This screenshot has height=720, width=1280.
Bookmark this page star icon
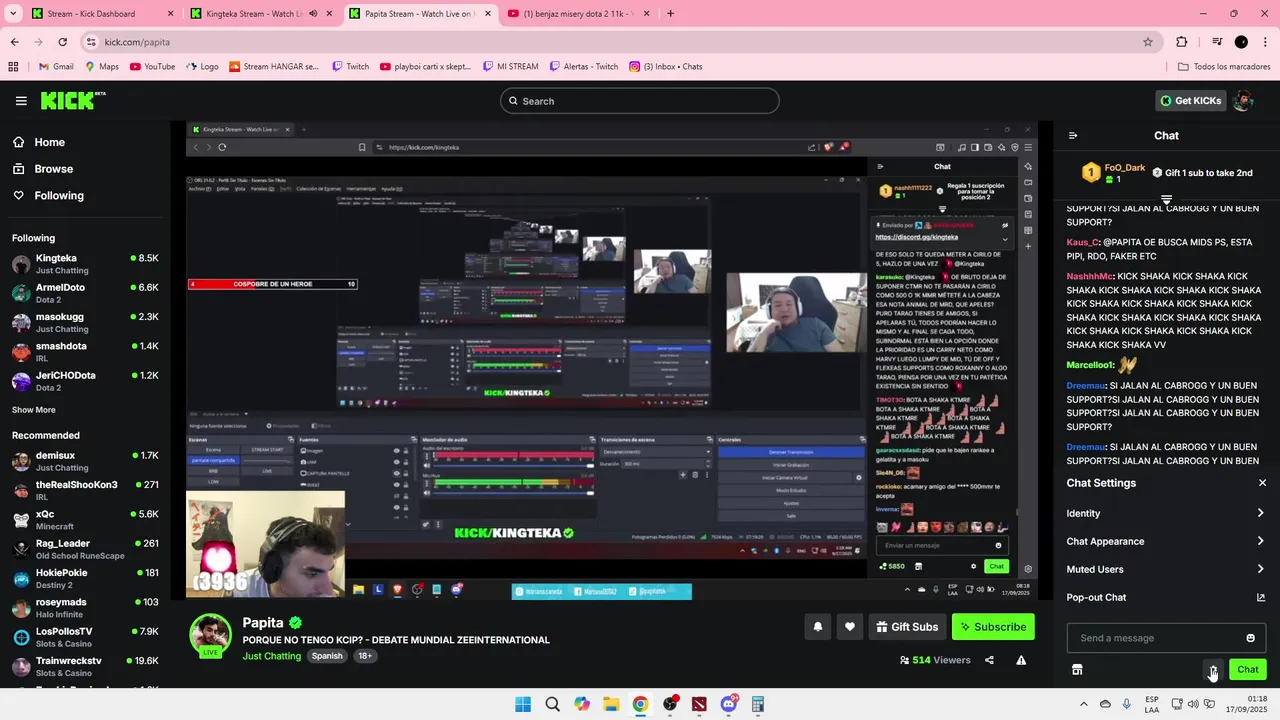(1148, 42)
